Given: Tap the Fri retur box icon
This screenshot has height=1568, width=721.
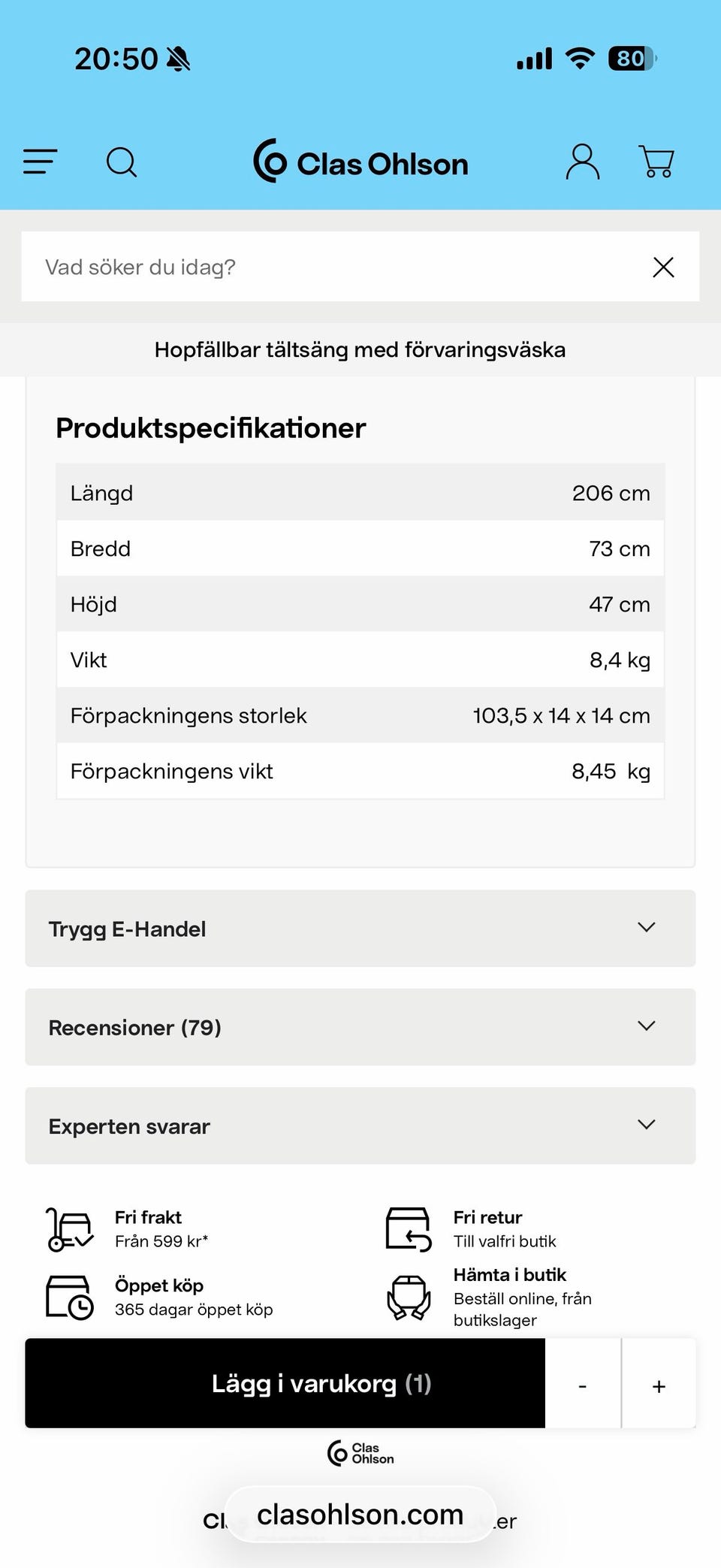Looking at the screenshot, I should tap(409, 1229).
